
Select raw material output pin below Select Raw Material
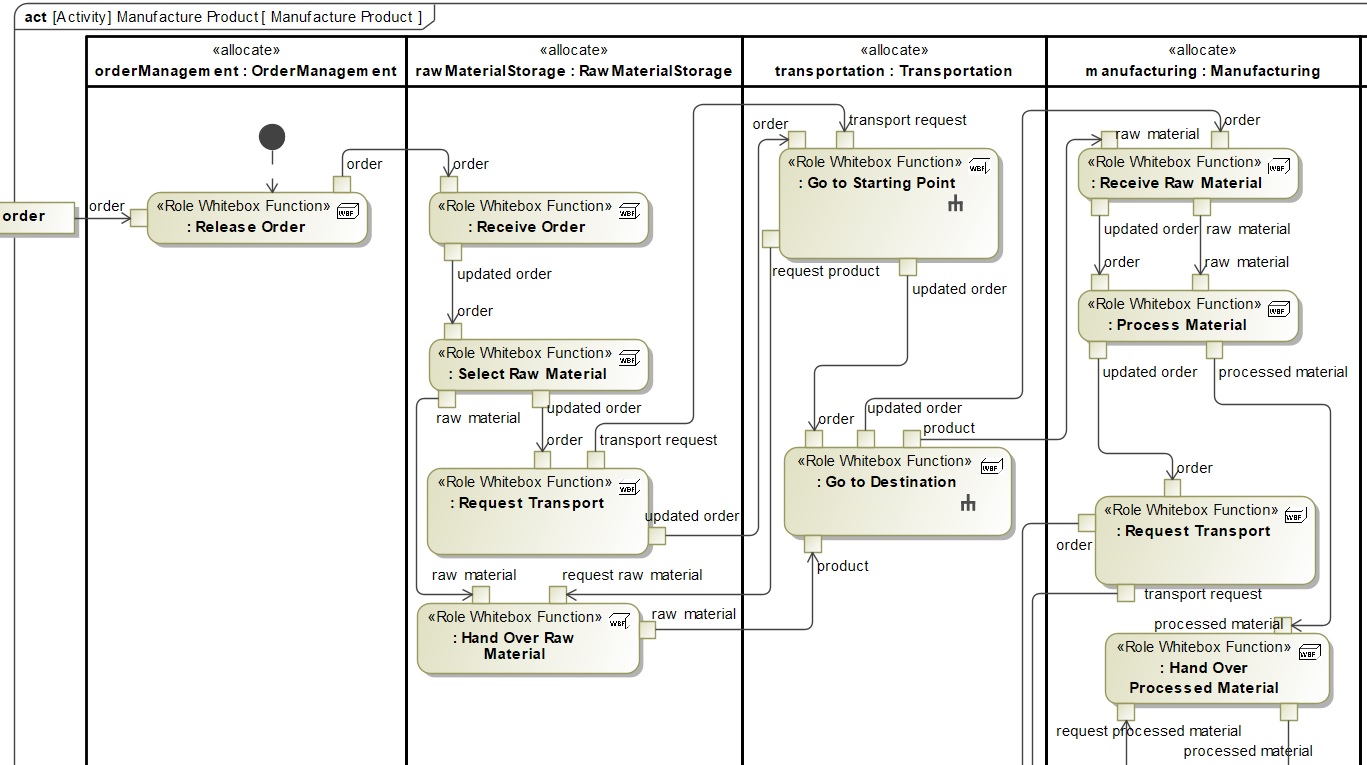pos(447,399)
